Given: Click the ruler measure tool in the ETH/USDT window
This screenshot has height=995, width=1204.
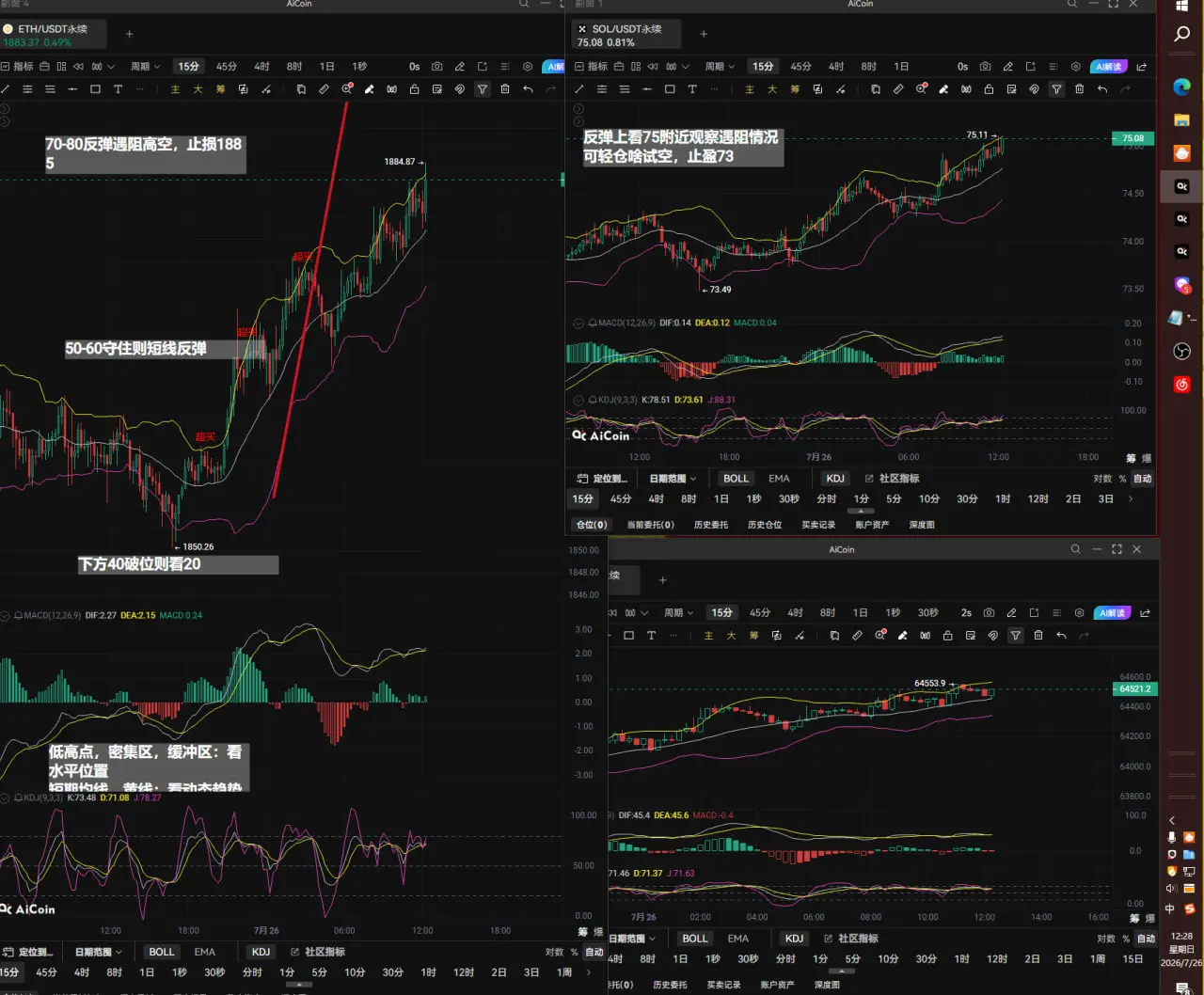Looking at the screenshot, I should [x=324, y=89].
